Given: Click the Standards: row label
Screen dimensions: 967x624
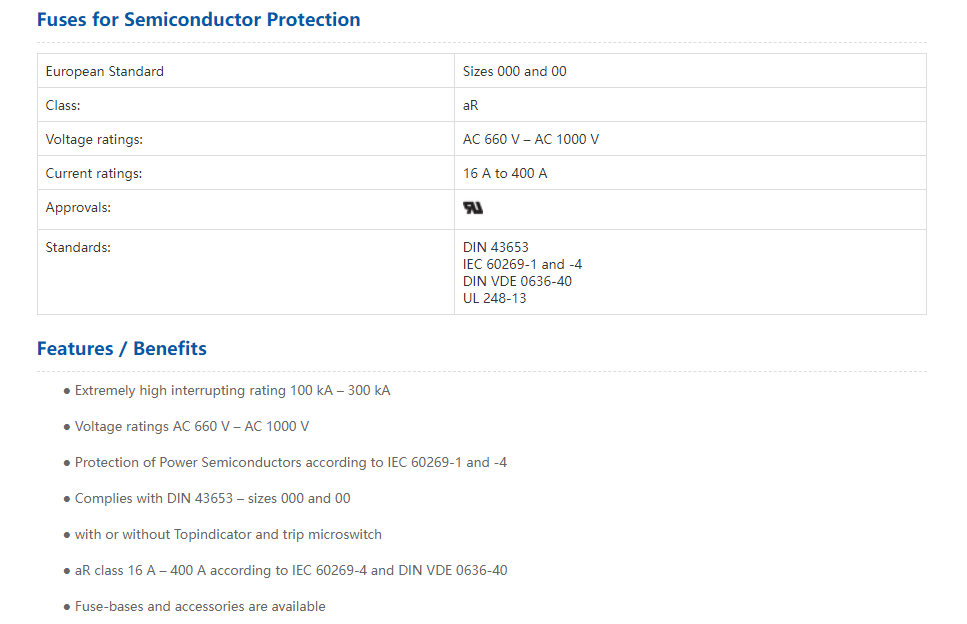Looking at the screenshot, I should [78, 247].
